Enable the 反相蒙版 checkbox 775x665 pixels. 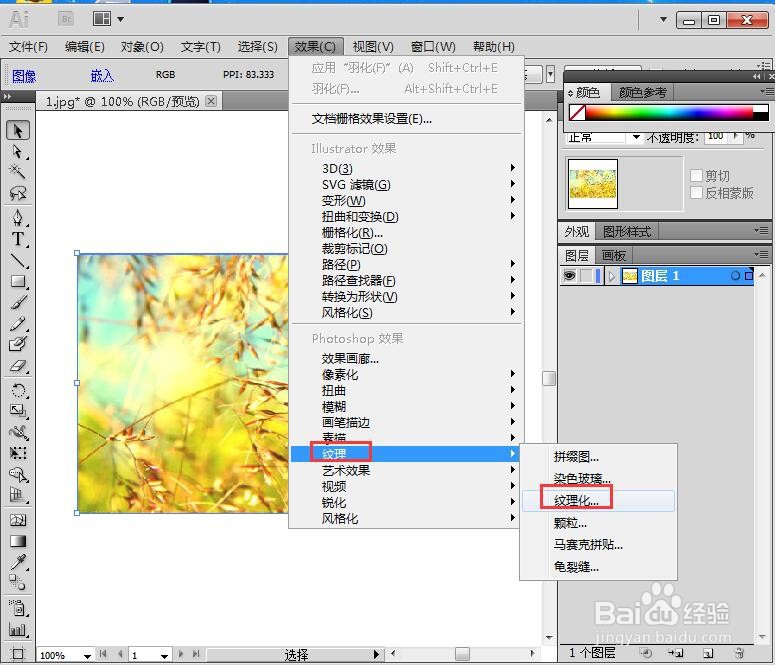[x=696, y=193]
